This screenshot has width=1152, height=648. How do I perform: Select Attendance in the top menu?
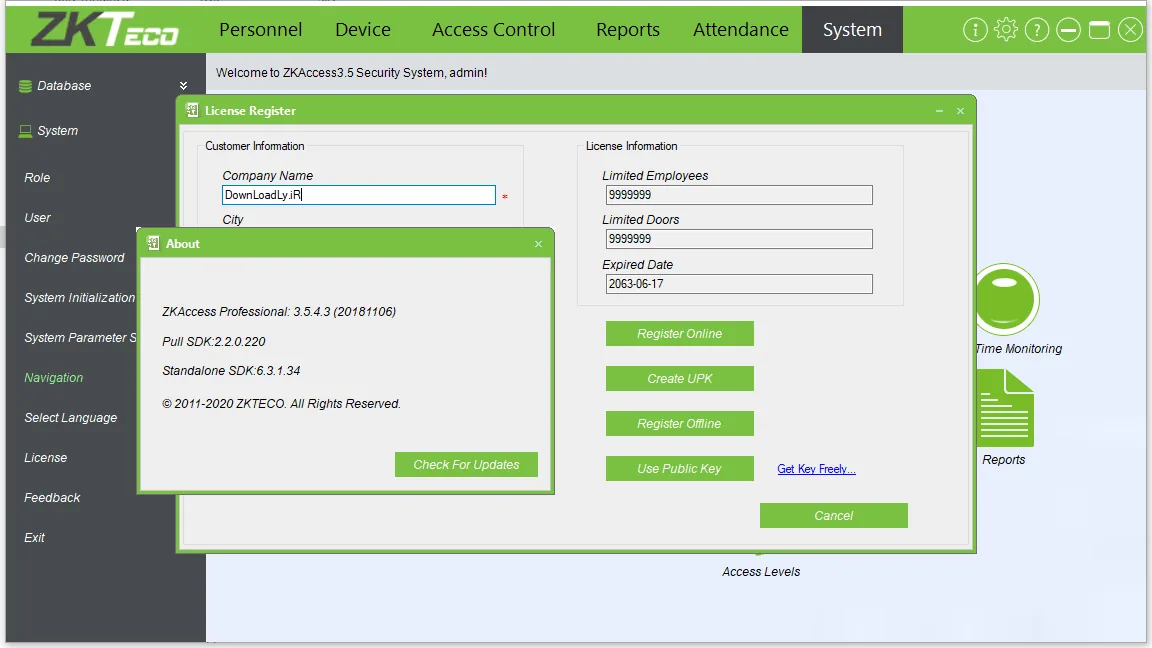coord(741,29)
